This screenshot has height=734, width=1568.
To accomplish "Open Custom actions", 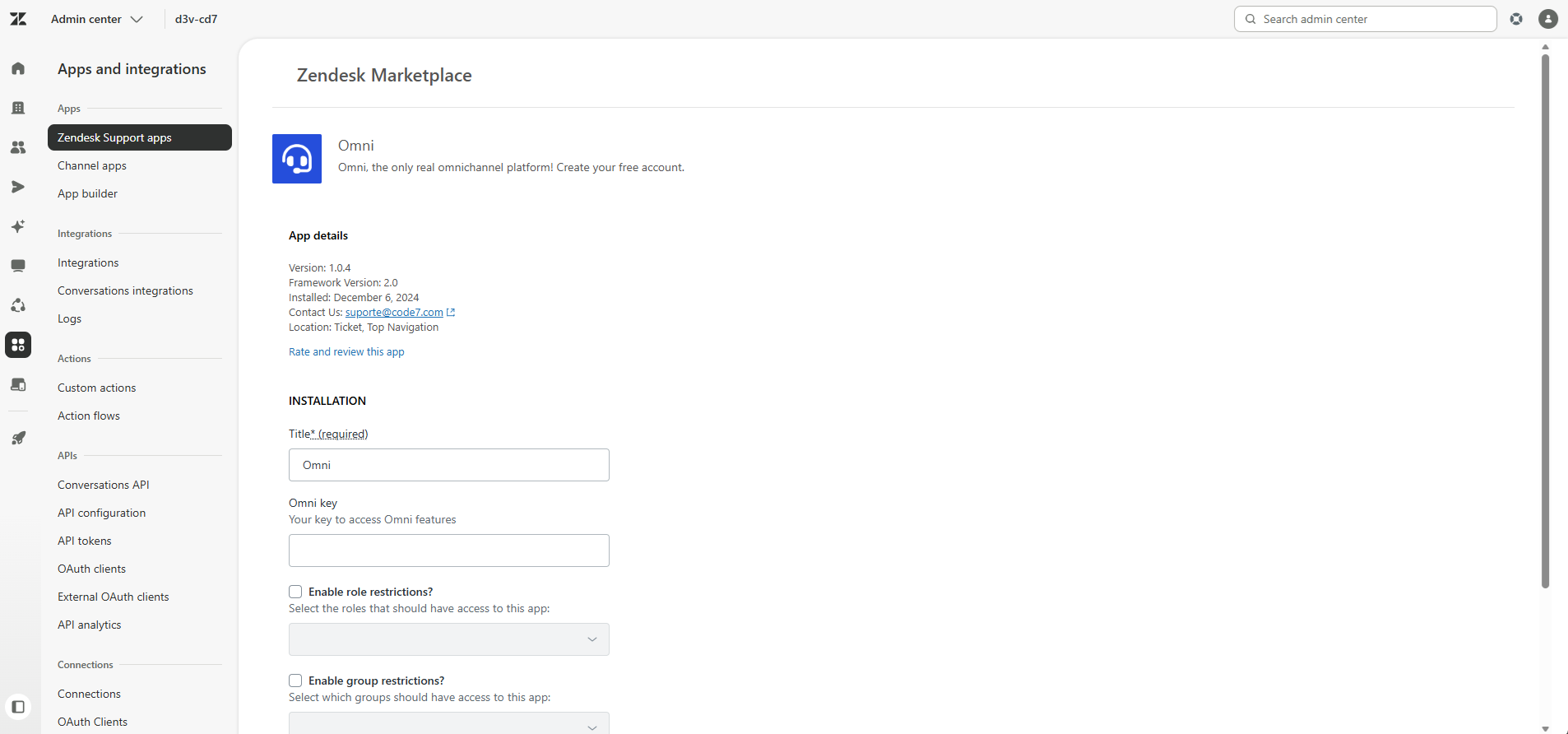I will [x=96, y=388].
